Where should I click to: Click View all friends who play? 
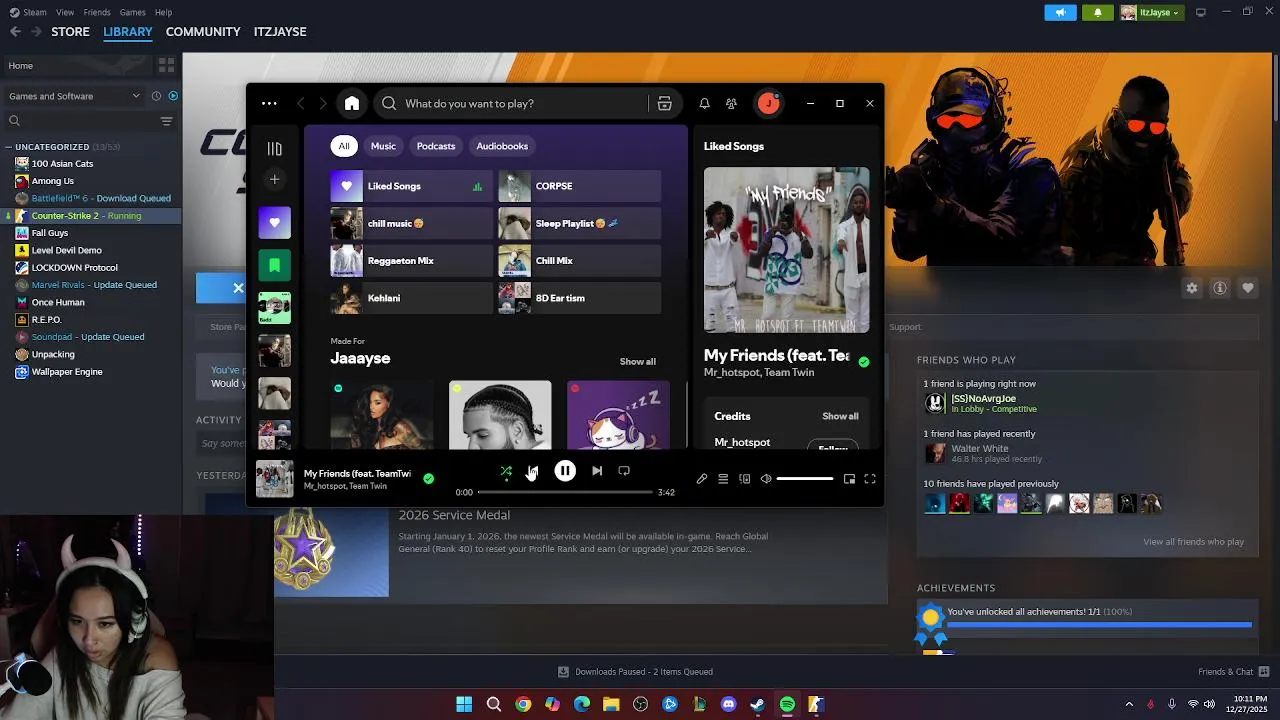[1193, 542]
